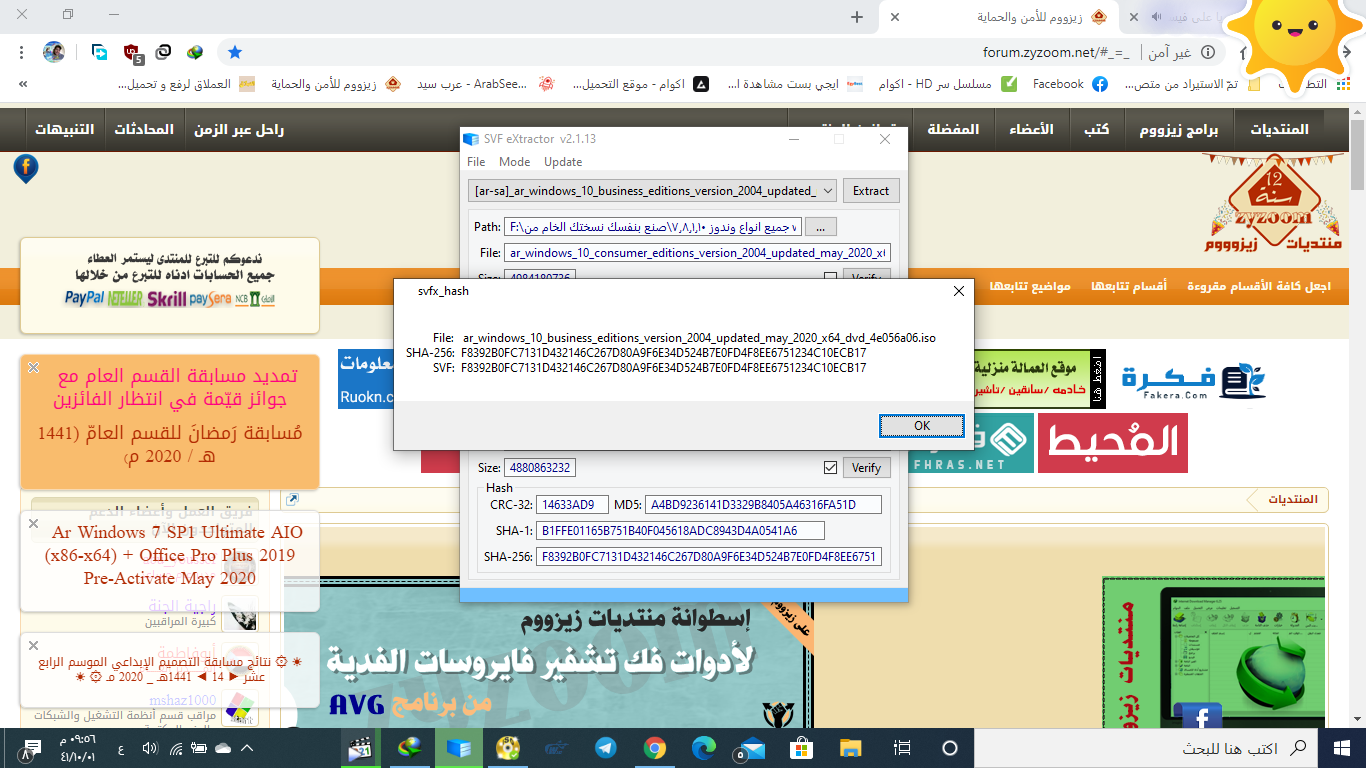
Task: Click the consumer editions File field
Action: (x=698, y=253)
